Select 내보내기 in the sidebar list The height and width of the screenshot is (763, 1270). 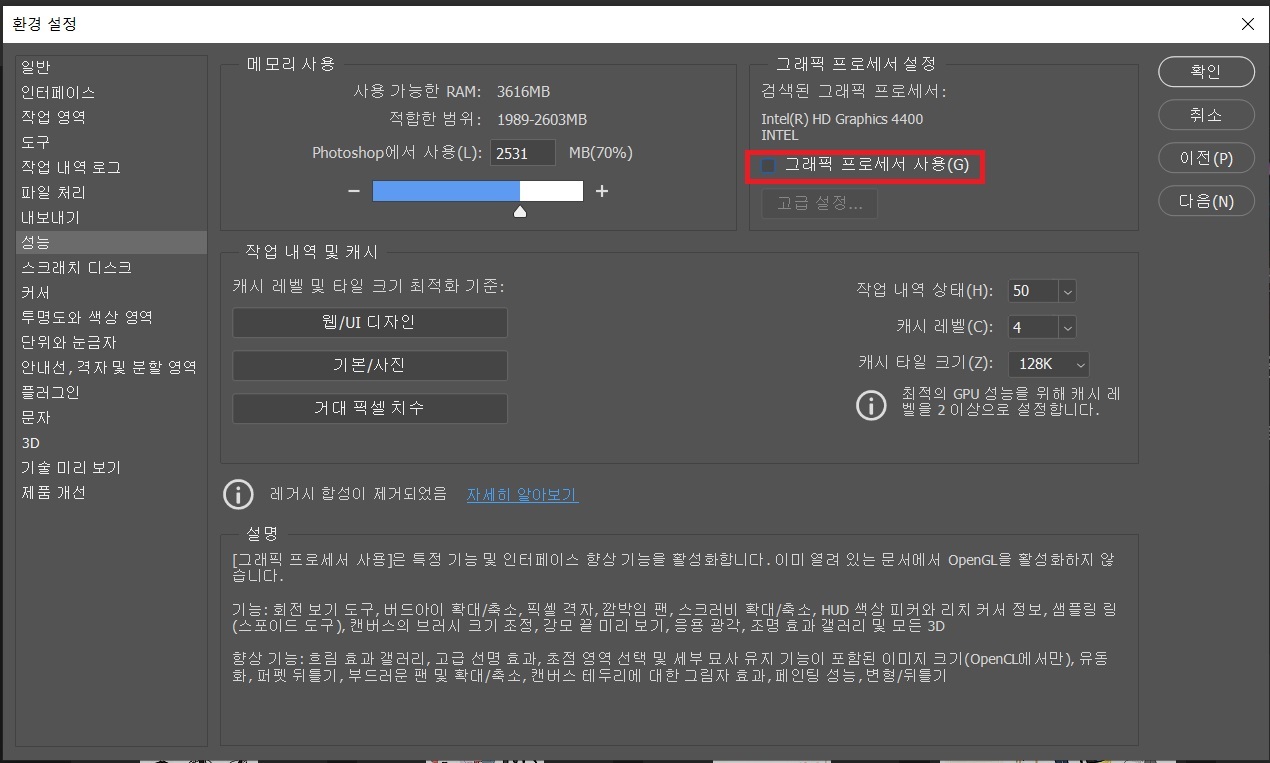(50, 217)
